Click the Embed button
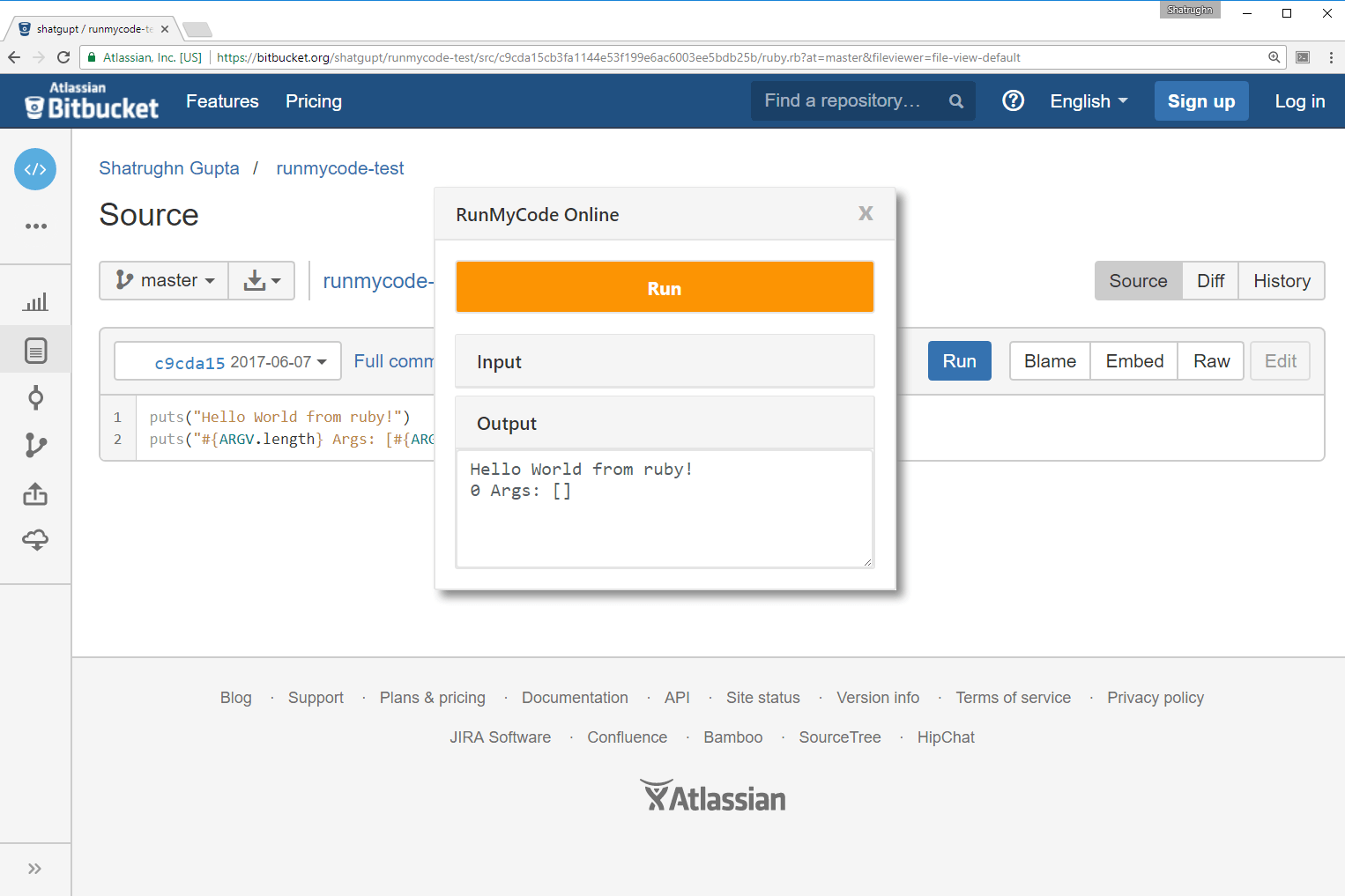Image resolution: width=1345 pixels, height=896 pixels. coord(1134,360)
